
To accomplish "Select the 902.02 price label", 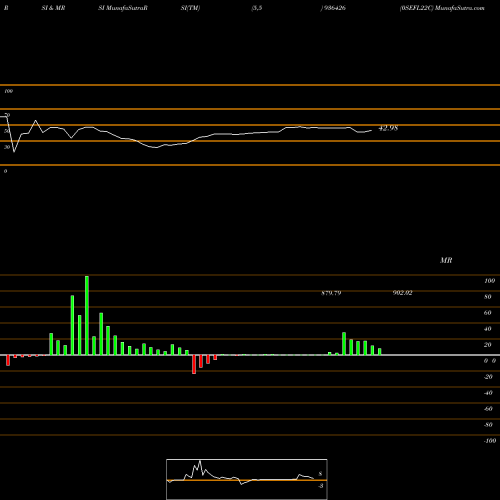I will (403, 293).
